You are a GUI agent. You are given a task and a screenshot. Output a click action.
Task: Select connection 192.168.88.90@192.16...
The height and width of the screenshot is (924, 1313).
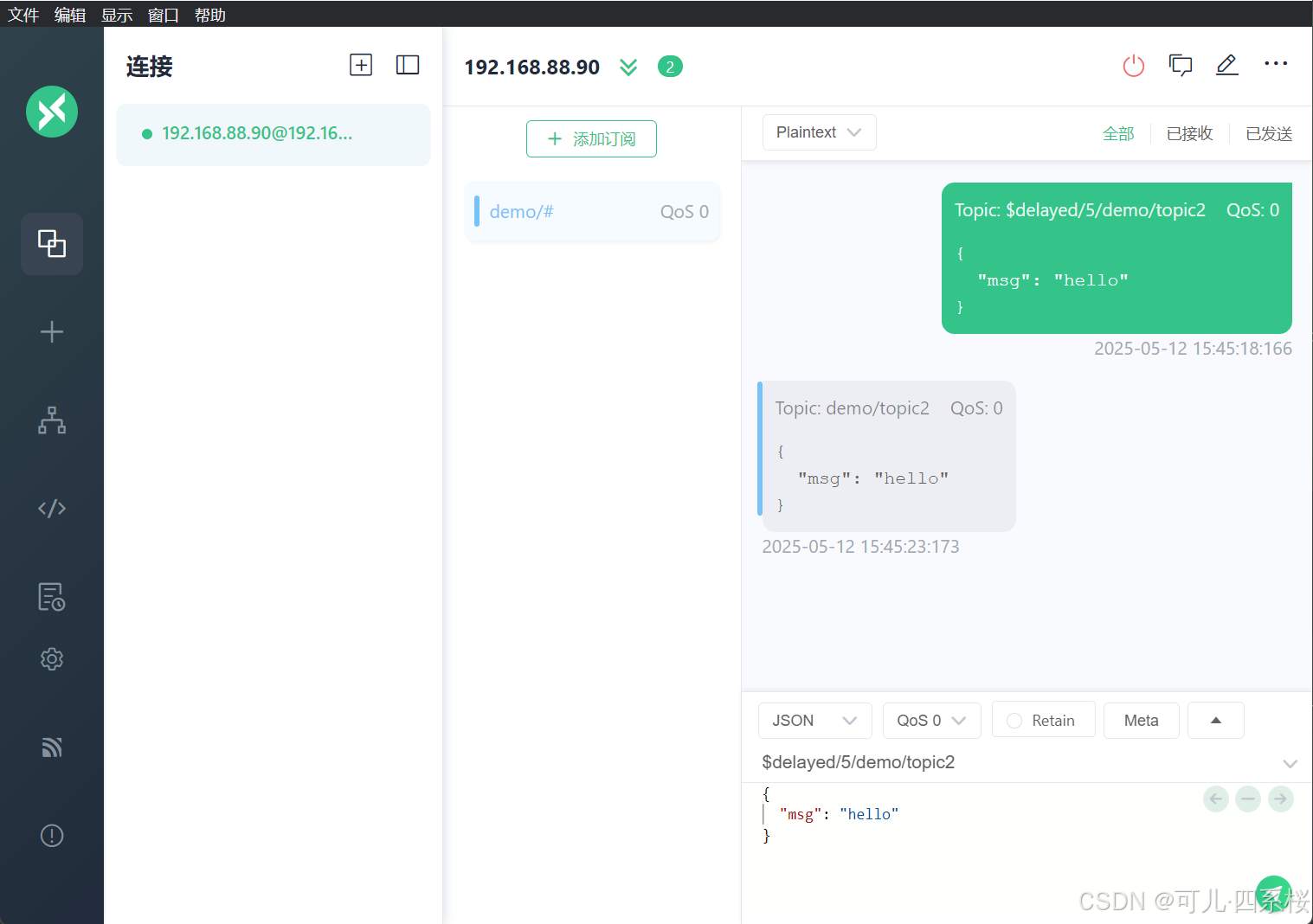(x=274, y=134)
